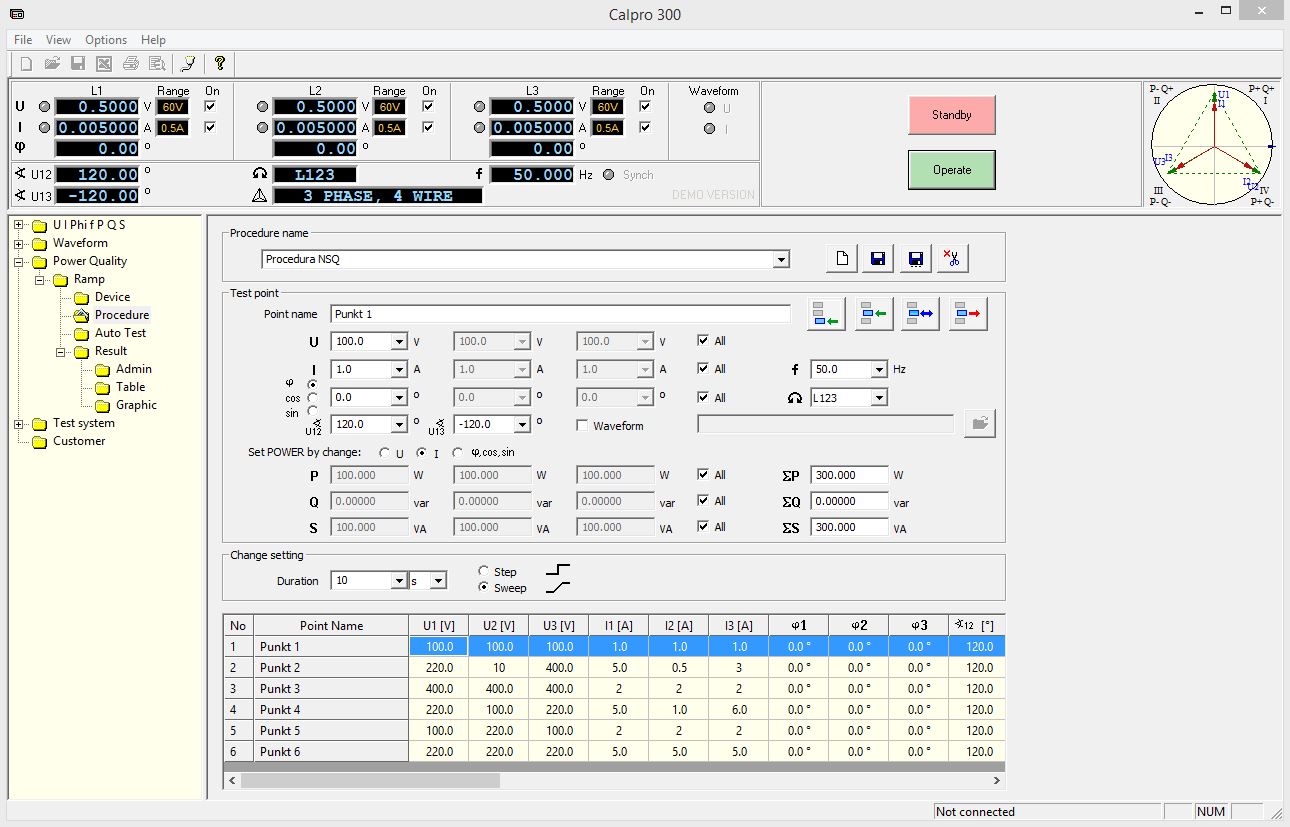Select Graphic under Result in tree
Viewport: 1290px width, 827px height.
[x=136, y=405]
